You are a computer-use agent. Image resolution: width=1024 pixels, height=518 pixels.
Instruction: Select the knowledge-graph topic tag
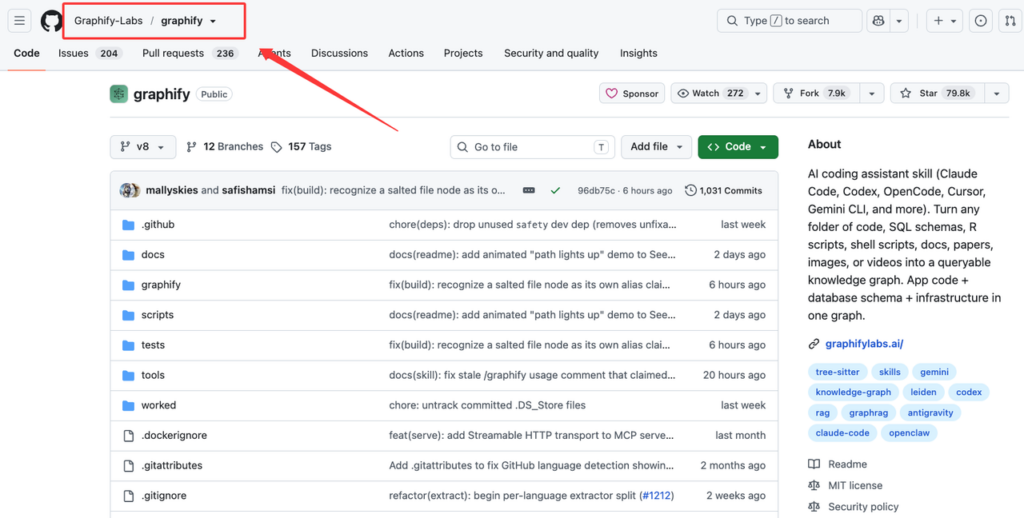tap(853, 392)
